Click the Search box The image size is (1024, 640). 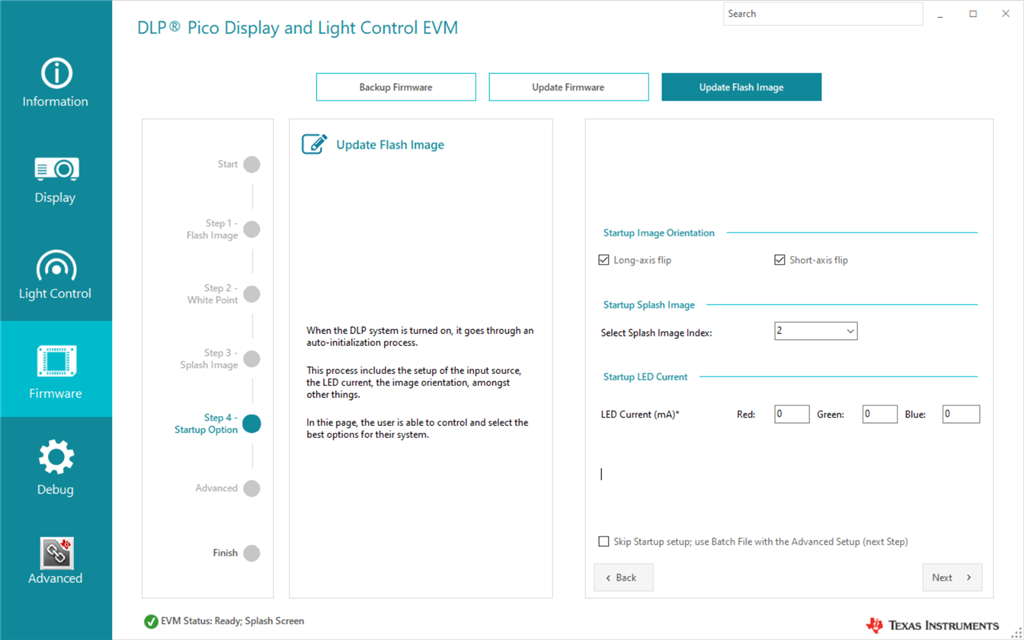tap(823, 14)
